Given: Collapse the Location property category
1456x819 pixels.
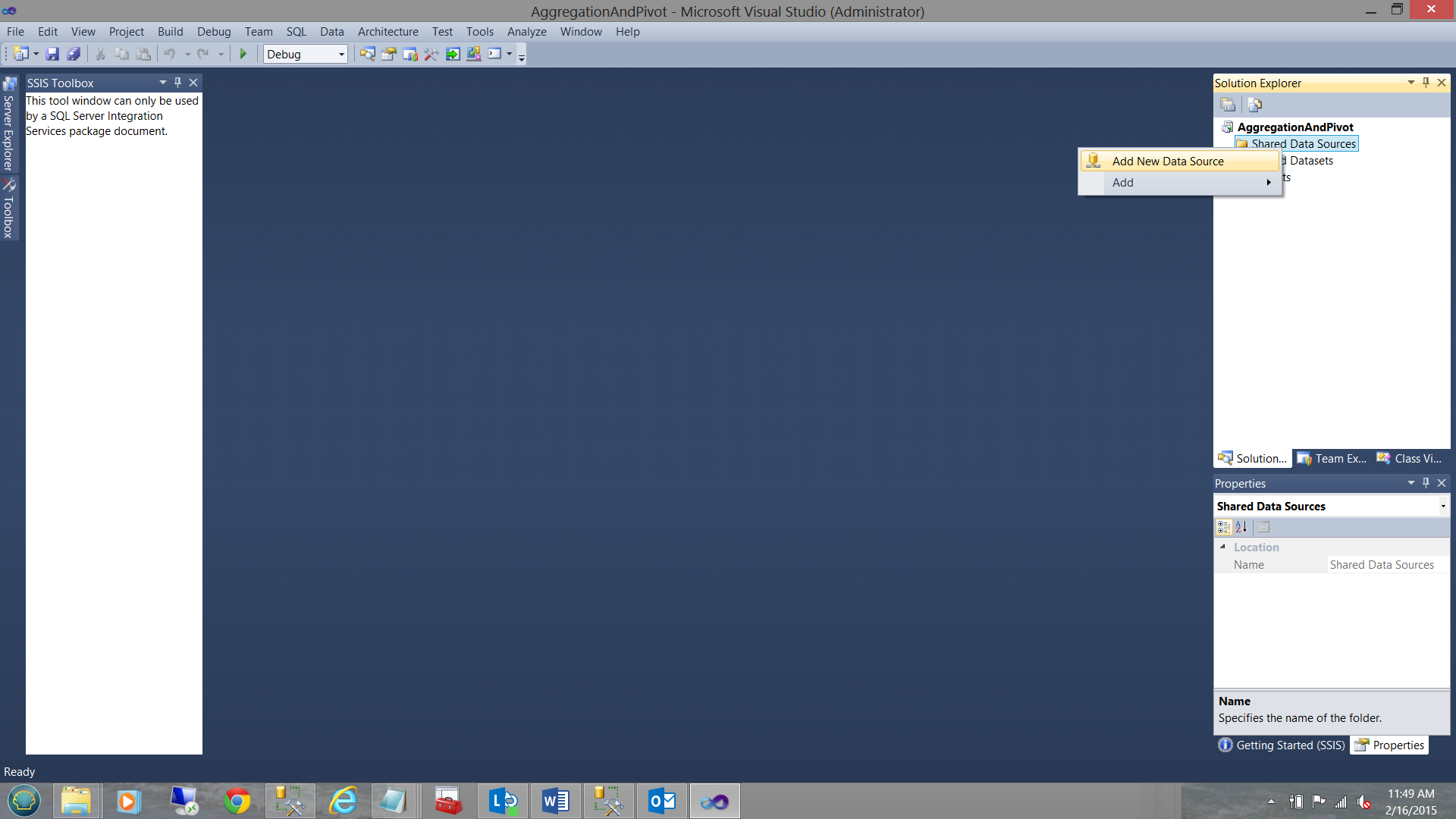Looking at the screenshot, I should 1222,547.
